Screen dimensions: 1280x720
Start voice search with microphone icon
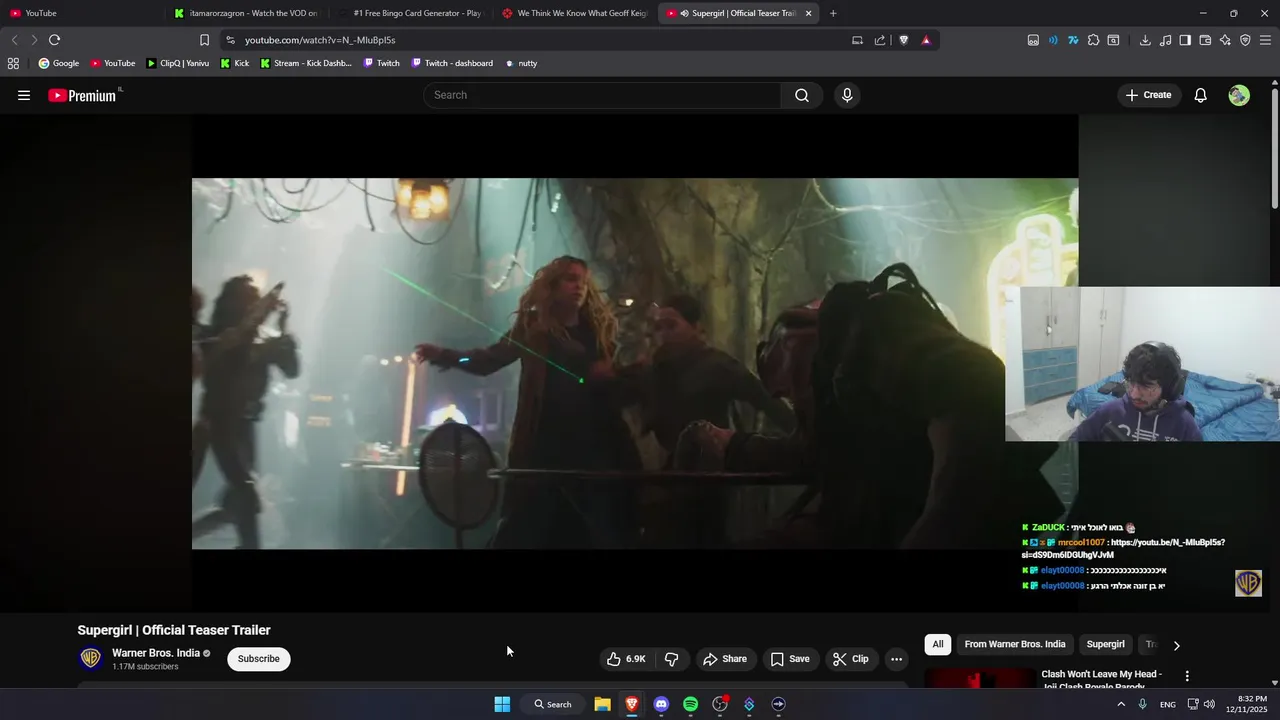(x=847, y=95)
